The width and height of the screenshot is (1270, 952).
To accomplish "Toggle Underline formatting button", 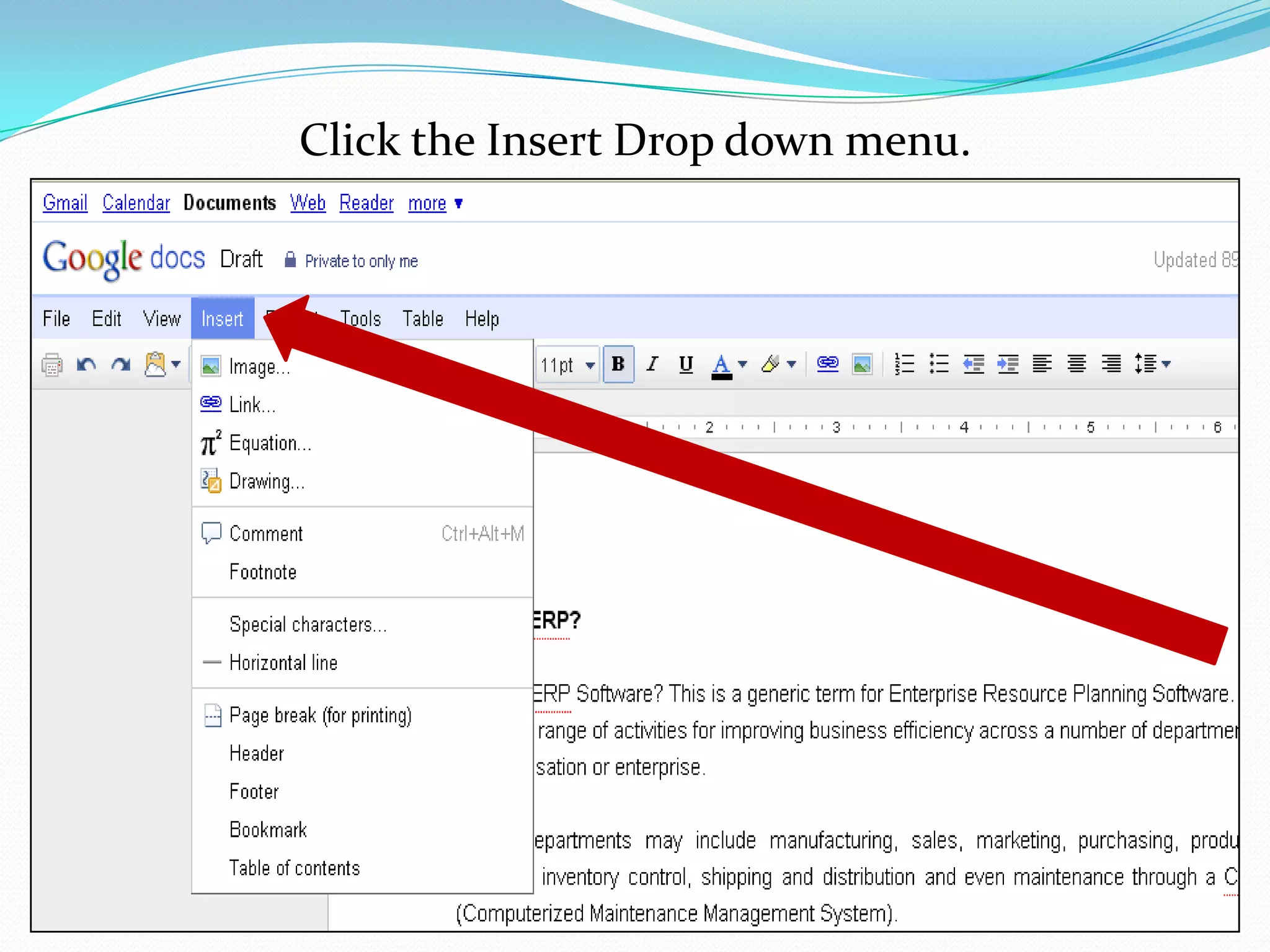I will point(686,364).
